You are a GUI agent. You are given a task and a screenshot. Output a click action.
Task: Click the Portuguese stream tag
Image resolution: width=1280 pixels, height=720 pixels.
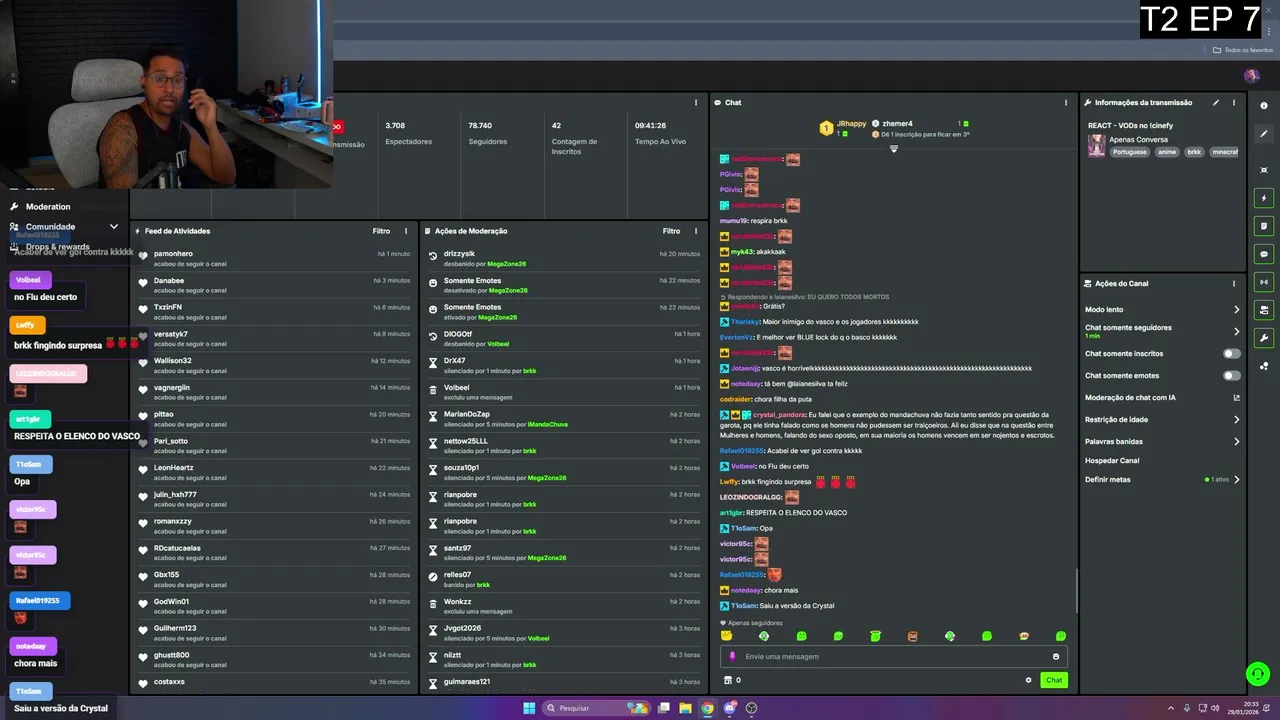[1131, 152]
